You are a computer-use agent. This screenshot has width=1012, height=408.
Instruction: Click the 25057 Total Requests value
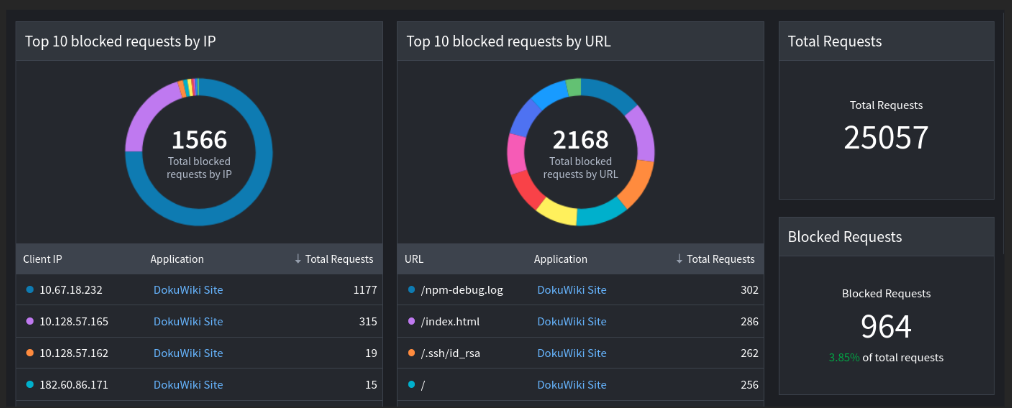886,138
